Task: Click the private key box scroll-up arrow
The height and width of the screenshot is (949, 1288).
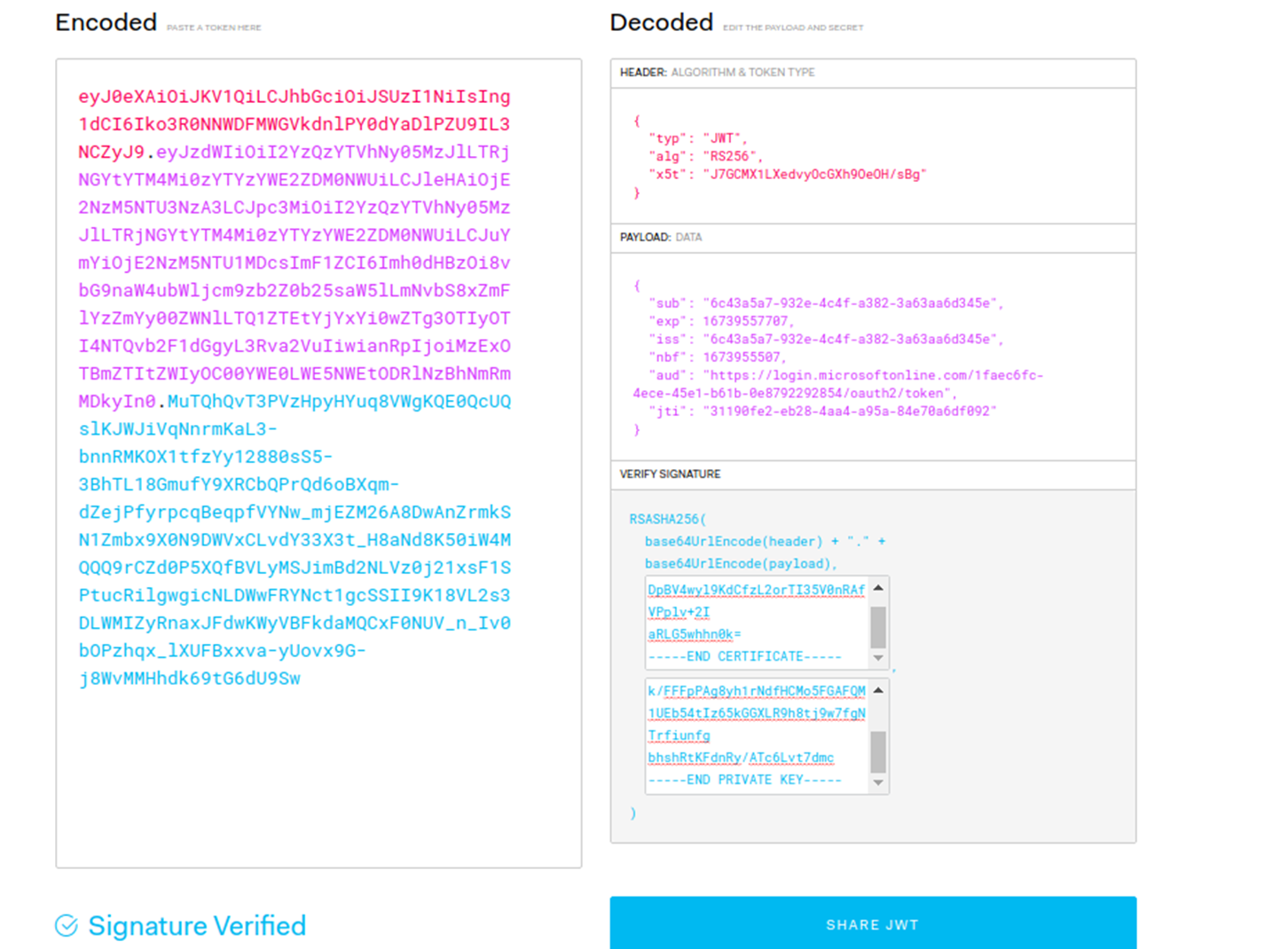Action: (x=878, y=690)
